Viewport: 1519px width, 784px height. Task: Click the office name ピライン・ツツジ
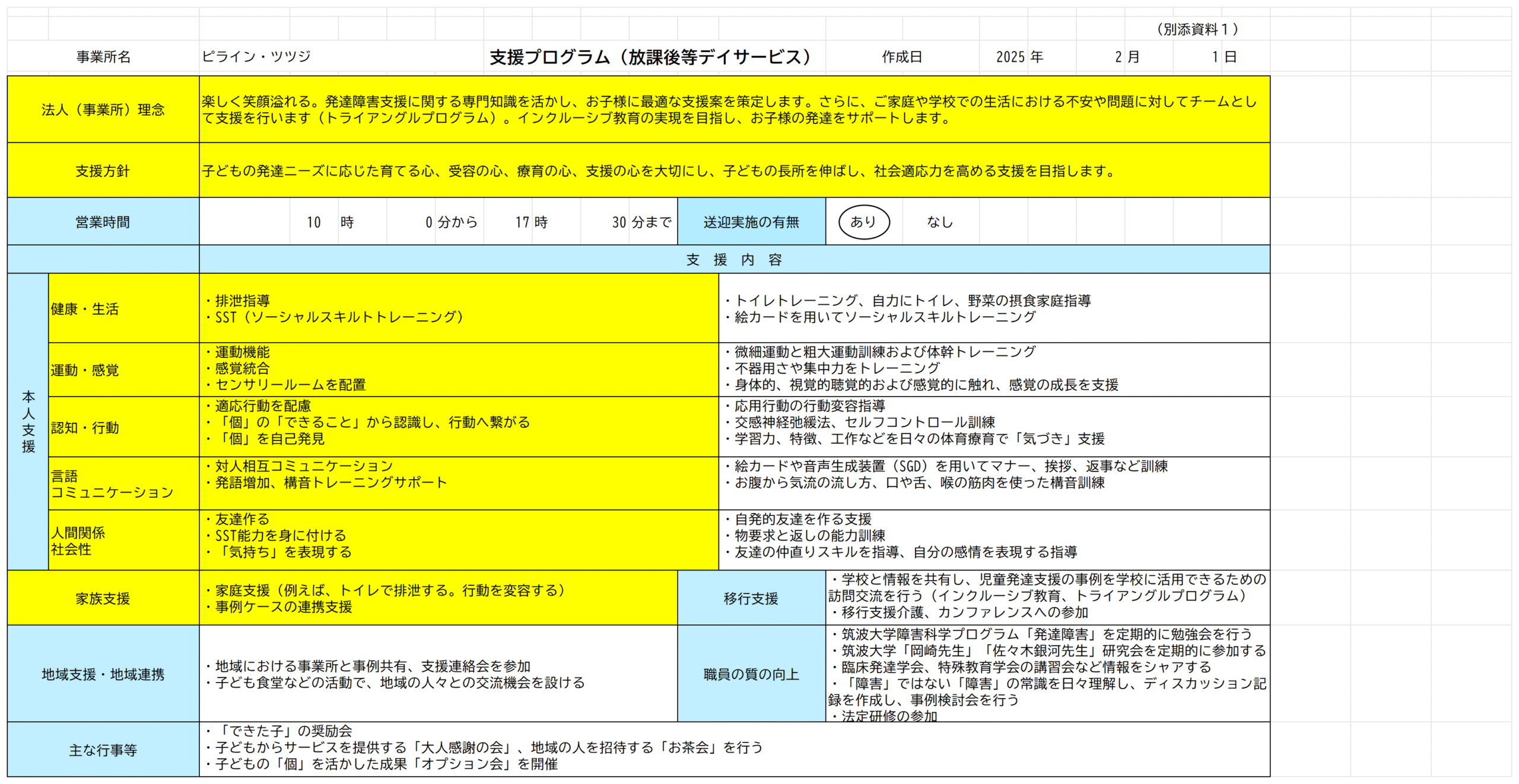coord(256,56)
